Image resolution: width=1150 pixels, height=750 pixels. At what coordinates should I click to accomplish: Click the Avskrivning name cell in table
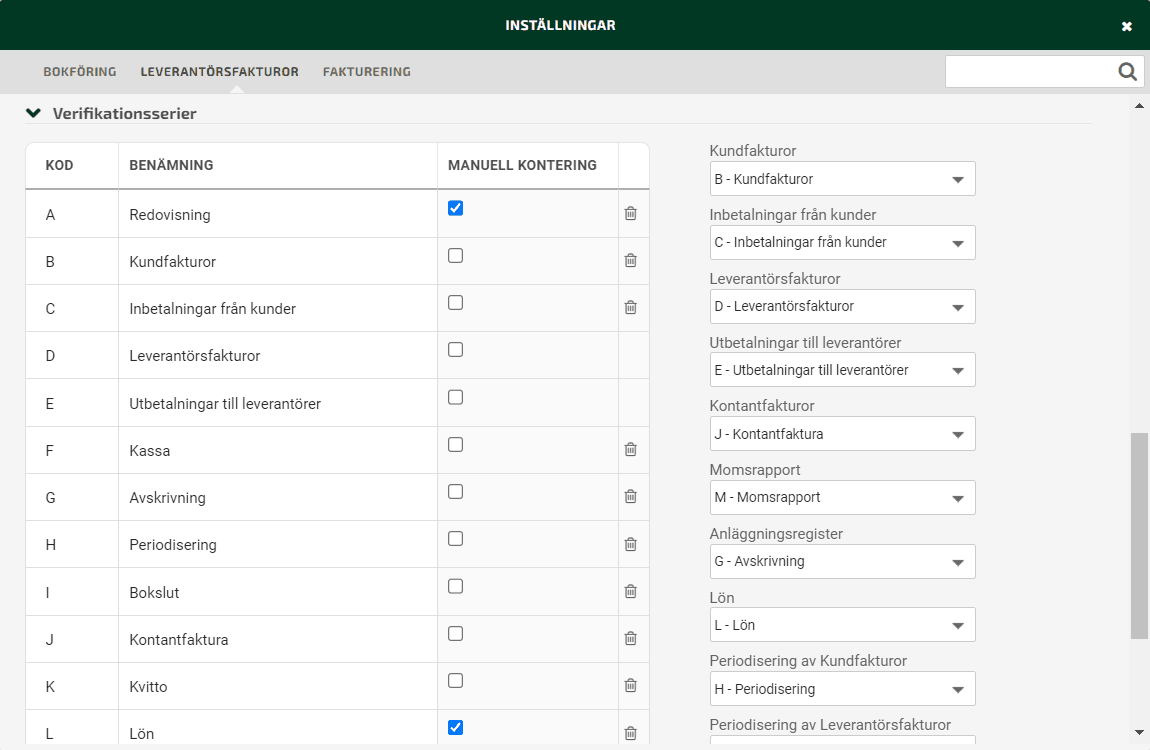click(278, 498)
